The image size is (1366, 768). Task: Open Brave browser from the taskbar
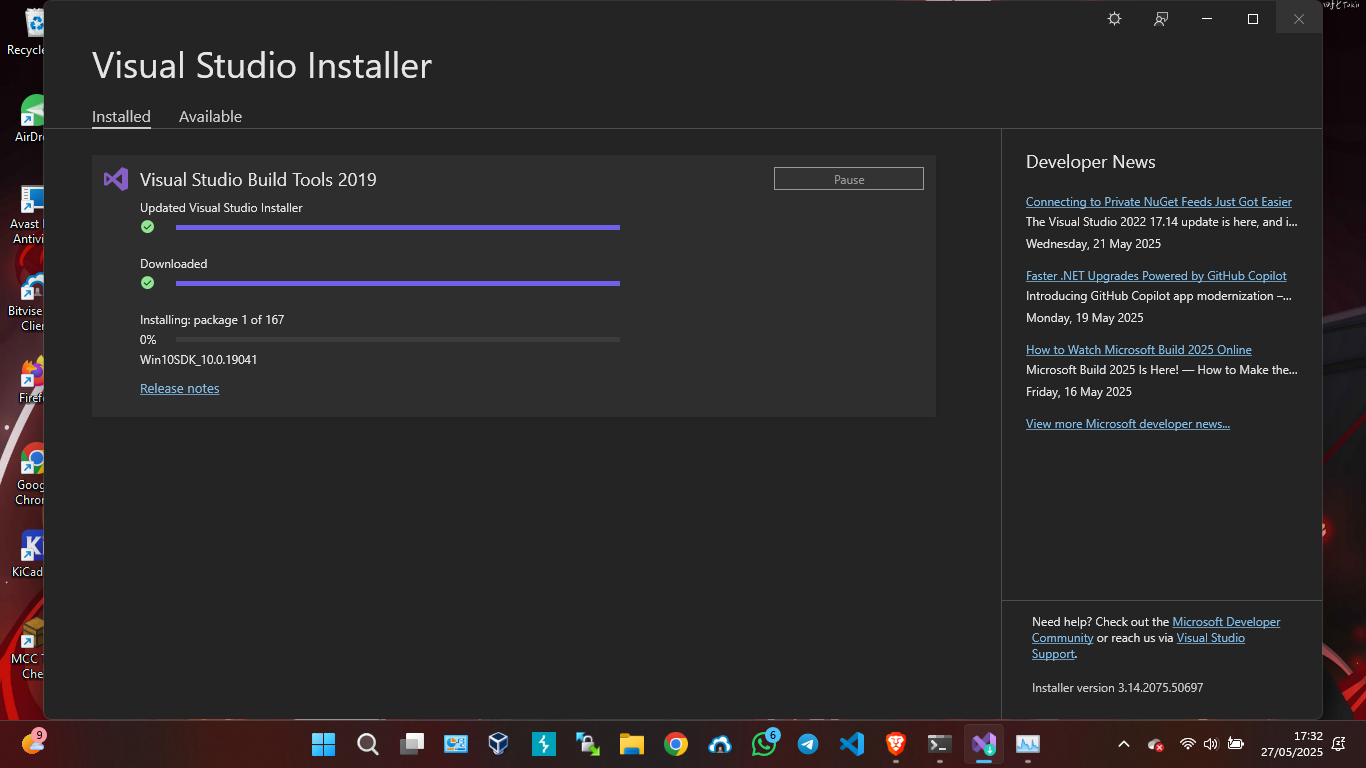click(x=896, y=744)
